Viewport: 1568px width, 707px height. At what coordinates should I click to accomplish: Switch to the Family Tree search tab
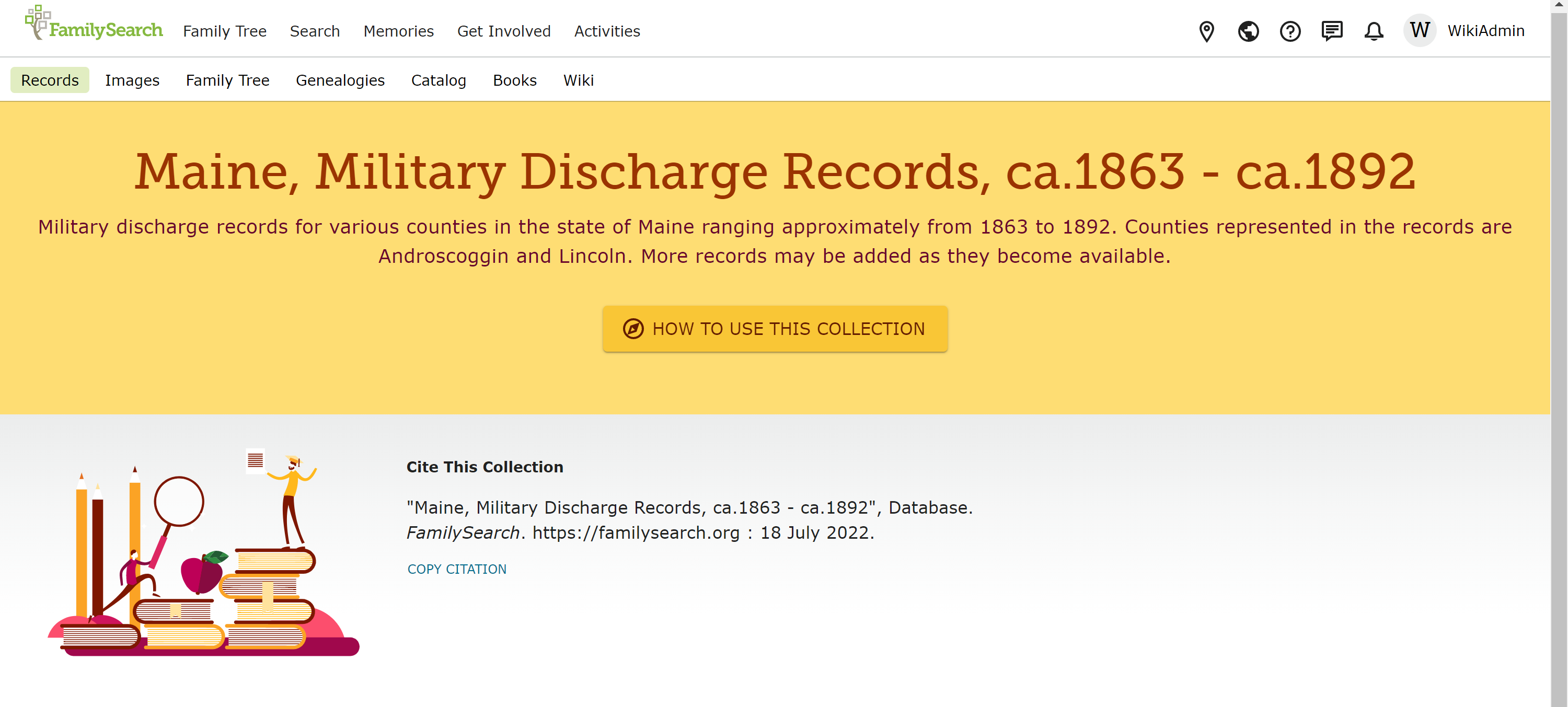(228, 80)
